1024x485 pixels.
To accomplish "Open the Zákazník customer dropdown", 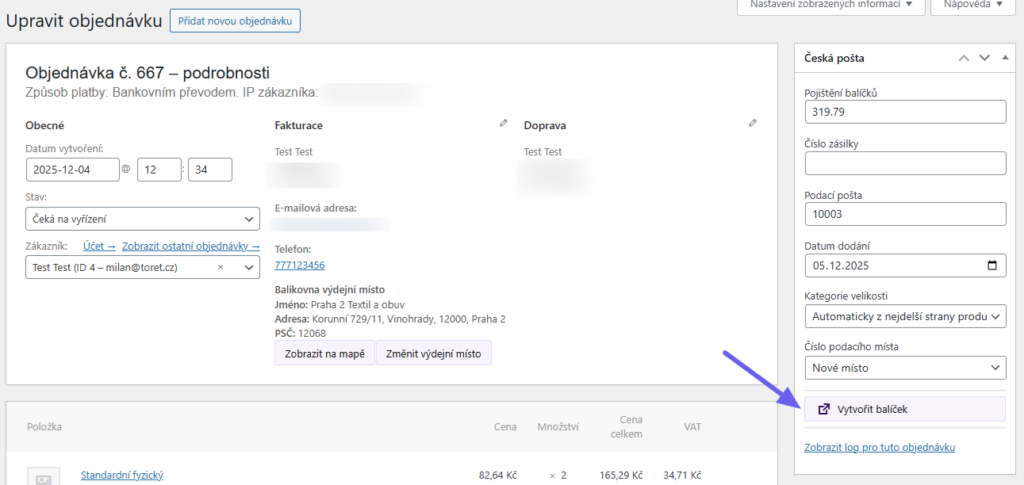I will (248, 268).
